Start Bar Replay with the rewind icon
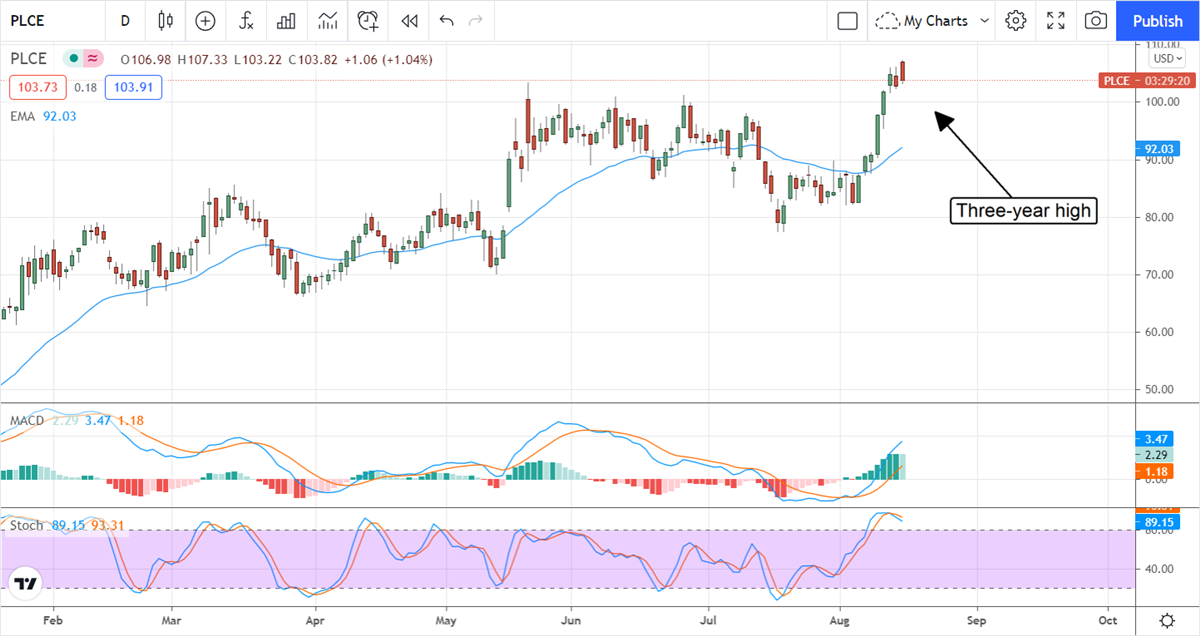The height and width of the screenshot is (636, 1200). pos(408,20)
